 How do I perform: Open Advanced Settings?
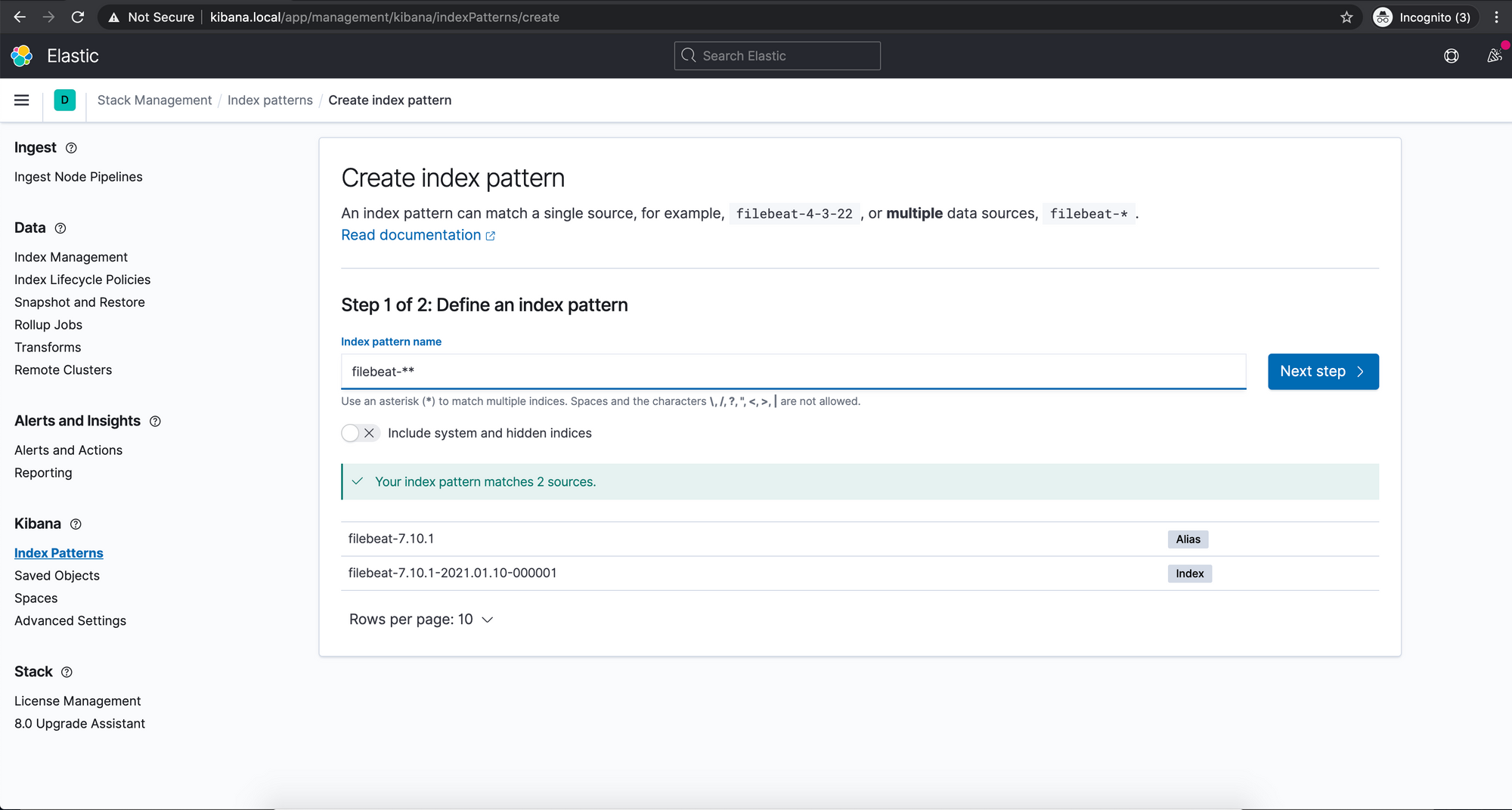coord(70,621)
